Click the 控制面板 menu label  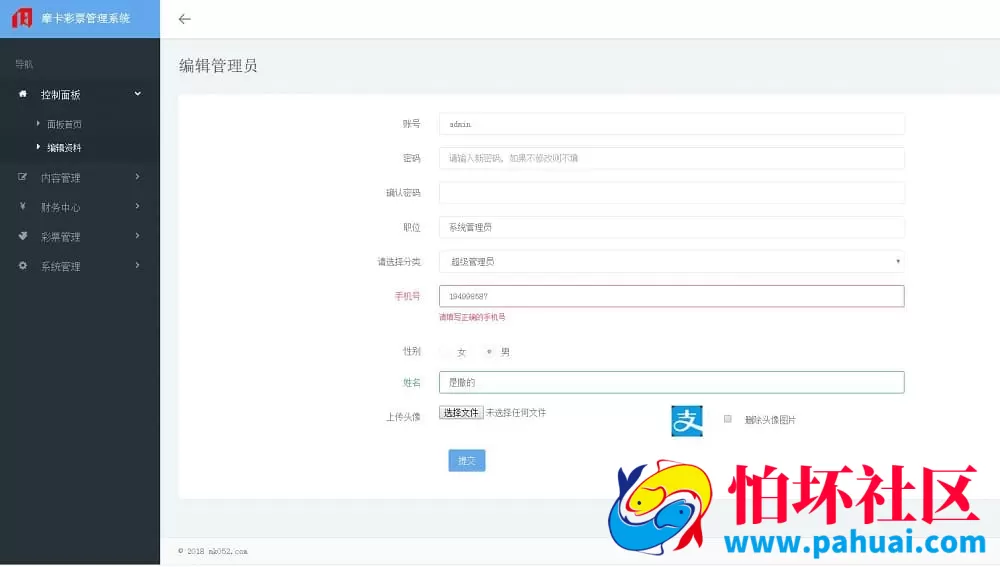[x=61, y=95]
